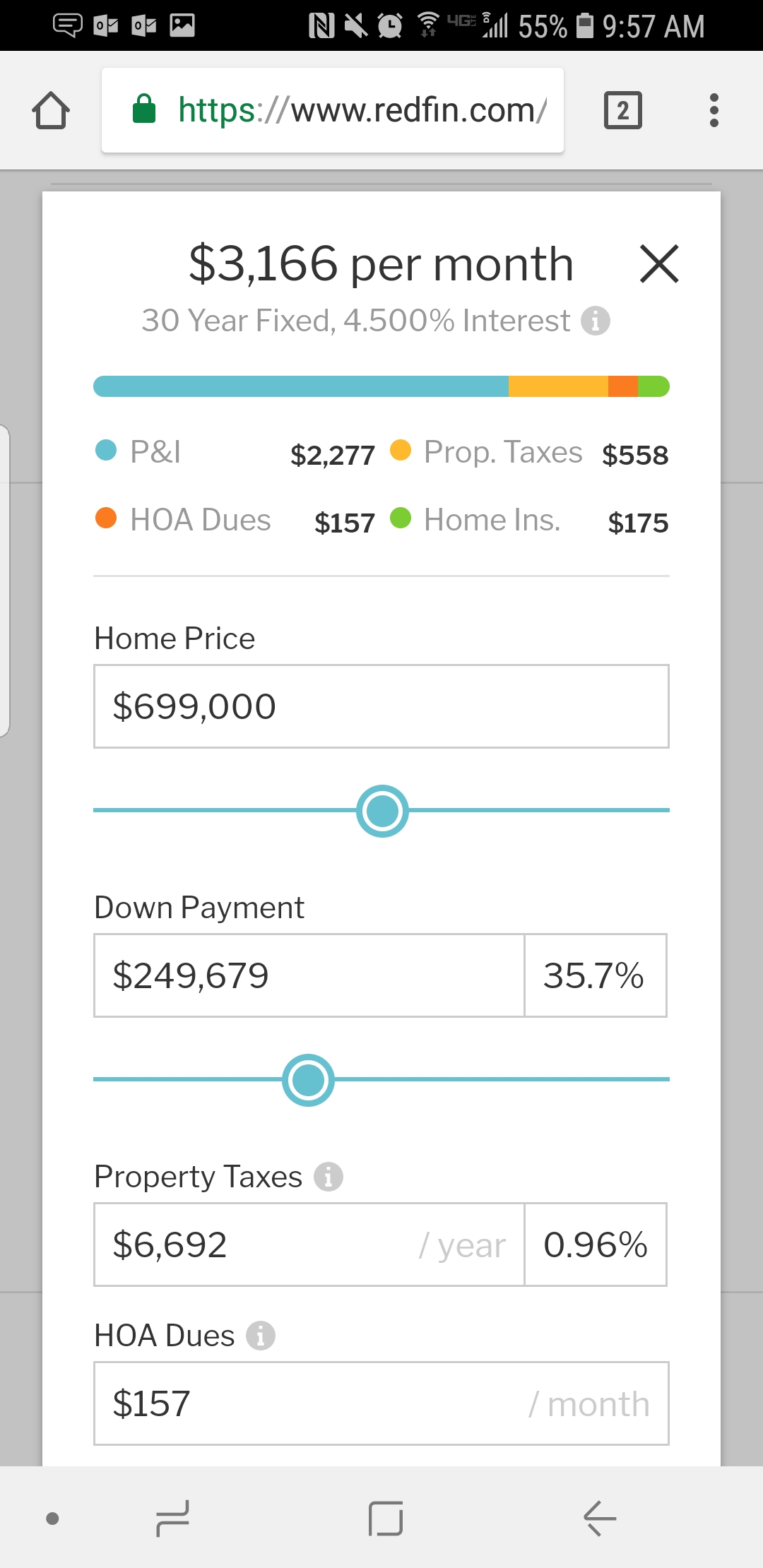Tap the Android recent apps button
The height and width of the screenshot is (1568, 763).
coord(172,1519)
